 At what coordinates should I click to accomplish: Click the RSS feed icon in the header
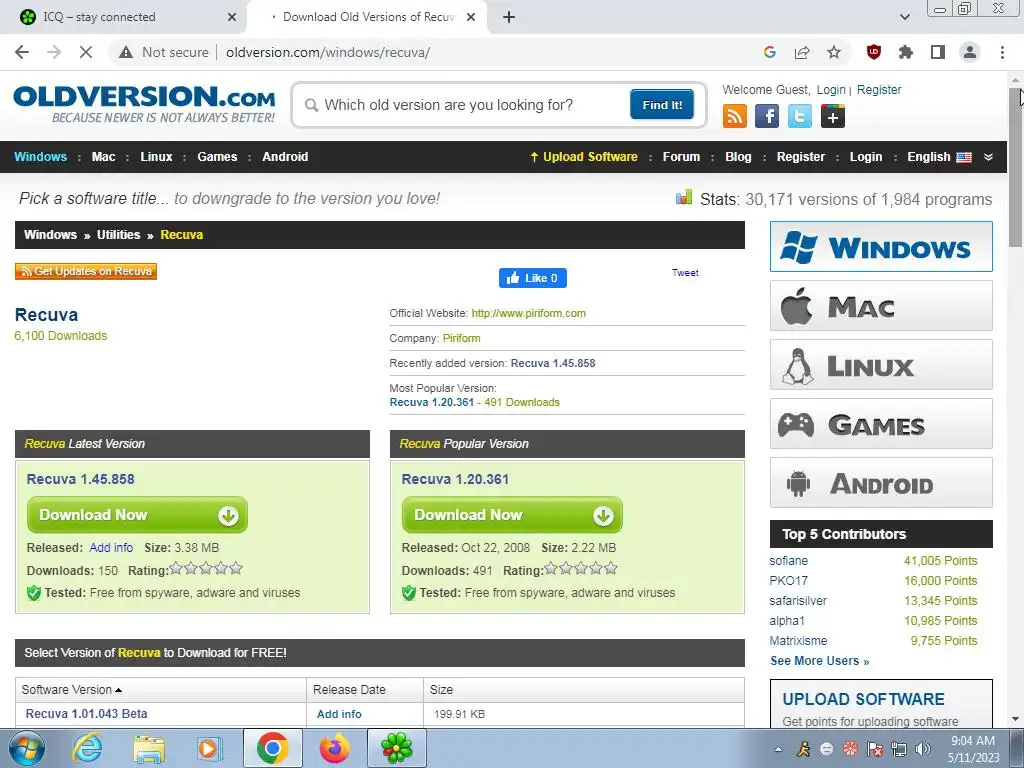(x=735, y=116)
